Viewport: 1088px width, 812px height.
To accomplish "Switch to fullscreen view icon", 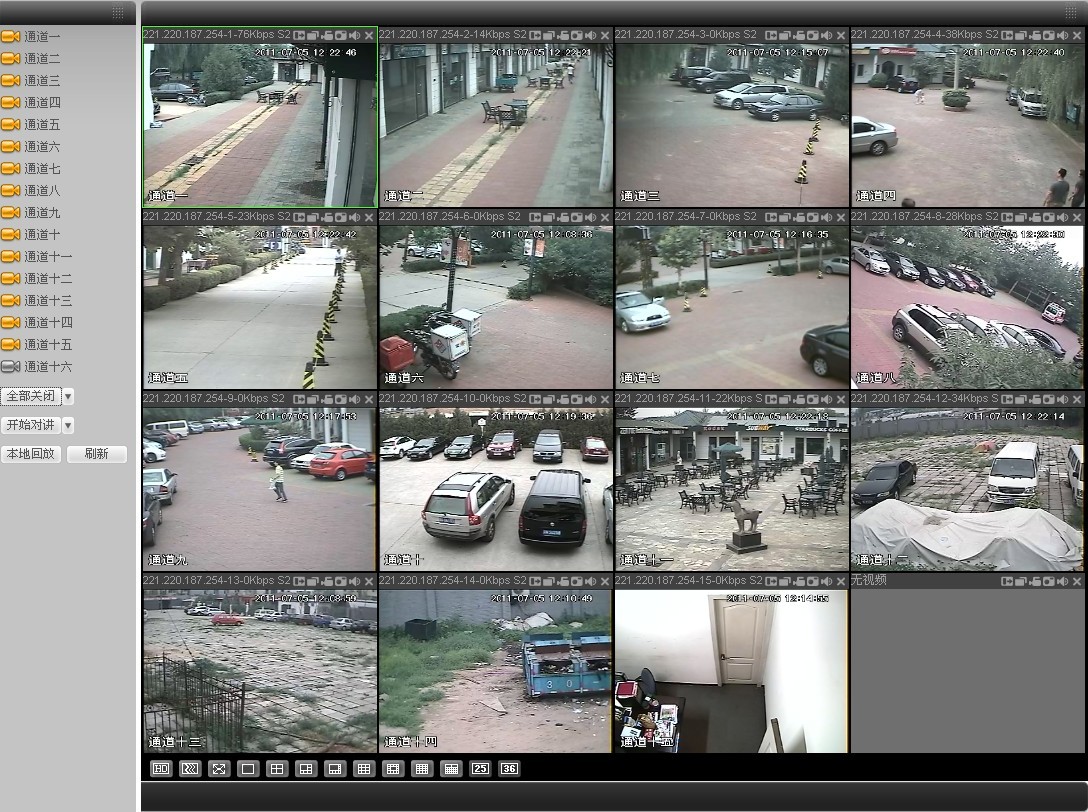I will click(219, 769).
